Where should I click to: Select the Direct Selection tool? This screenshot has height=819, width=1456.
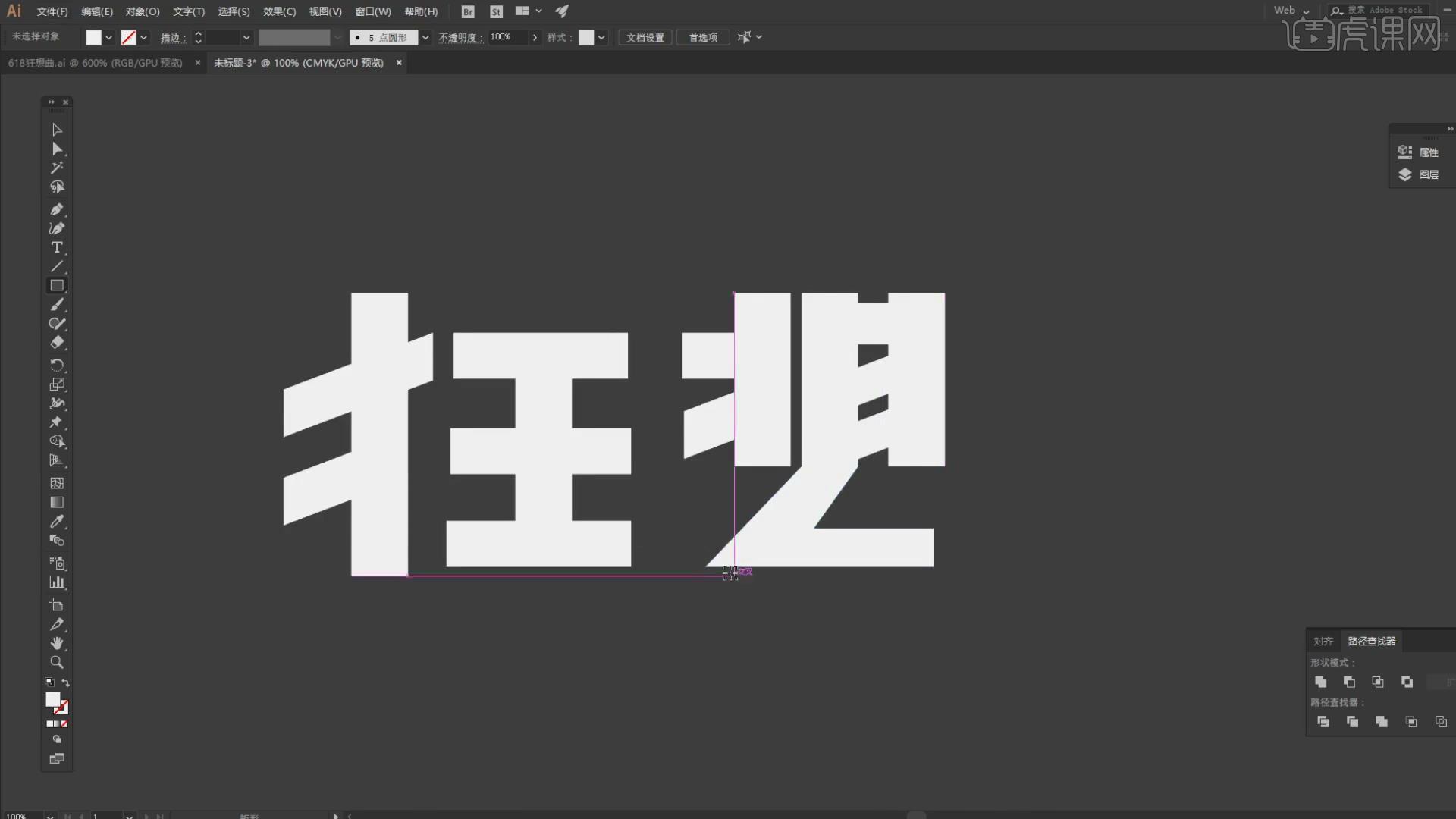57,149
